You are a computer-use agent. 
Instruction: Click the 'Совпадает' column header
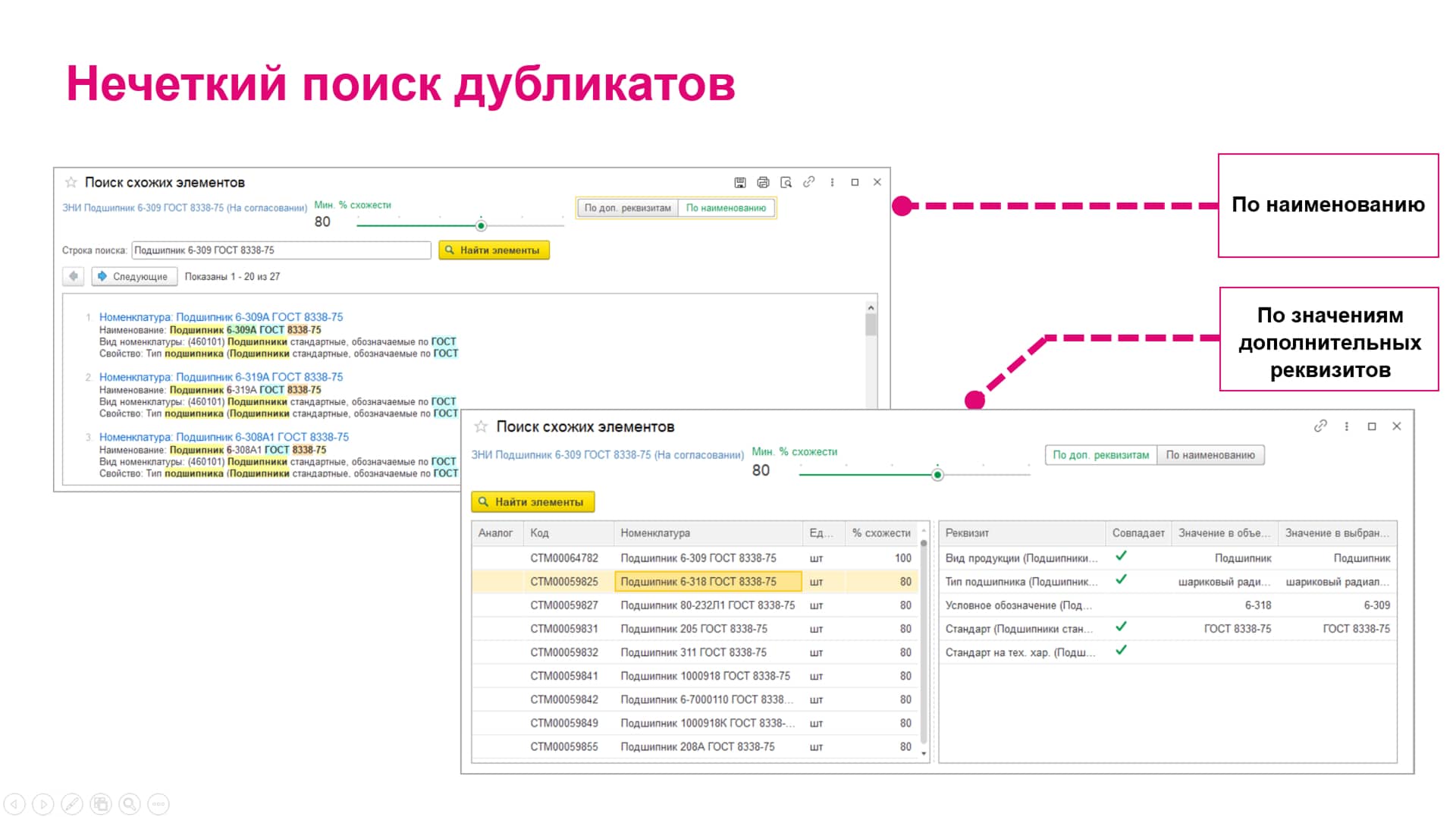pyautogui.click(x=1138, y=533)
